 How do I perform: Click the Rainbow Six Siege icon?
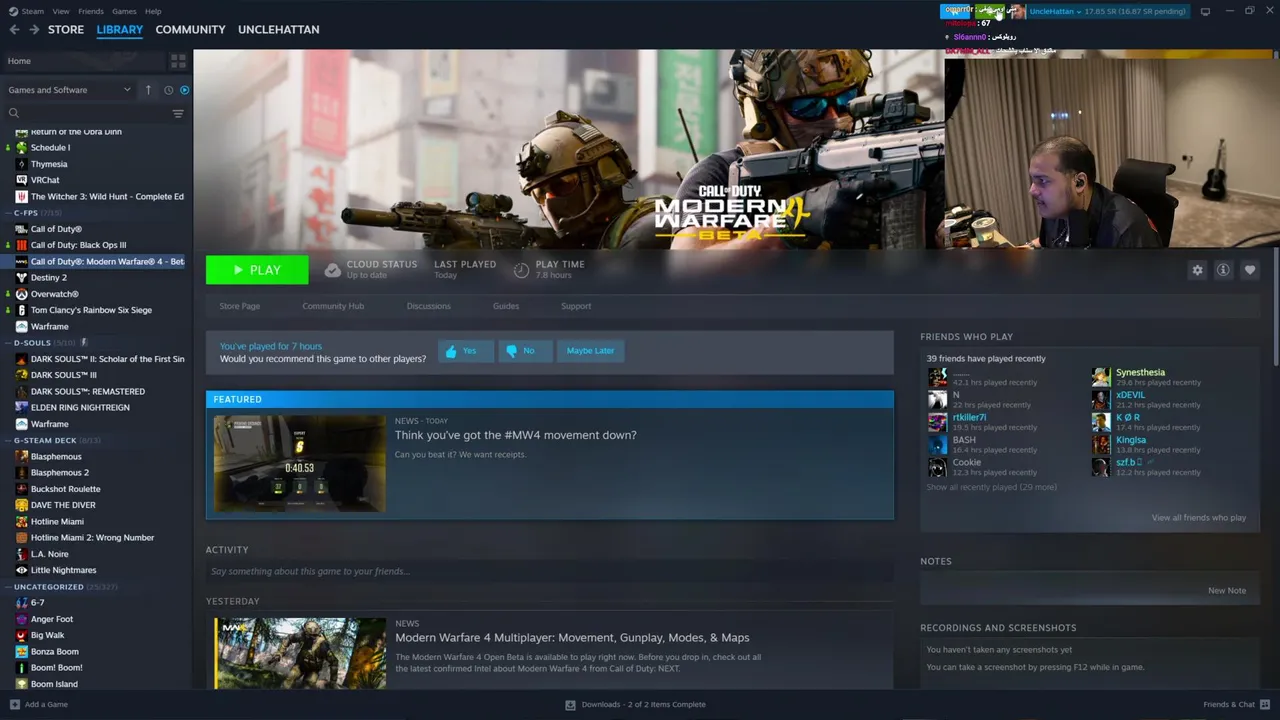tap(22, 310)
